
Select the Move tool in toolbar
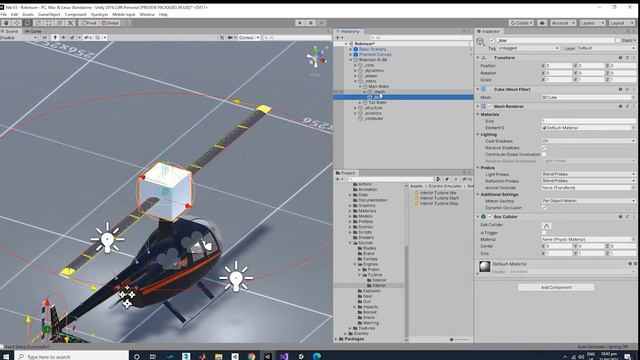(x=17, y=23)
